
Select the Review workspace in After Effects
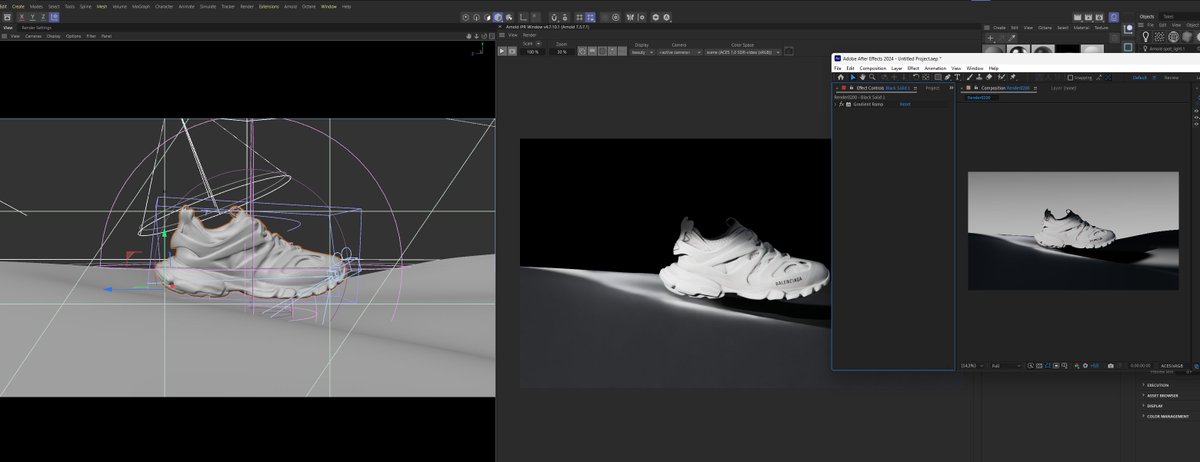pos(1171,77)
